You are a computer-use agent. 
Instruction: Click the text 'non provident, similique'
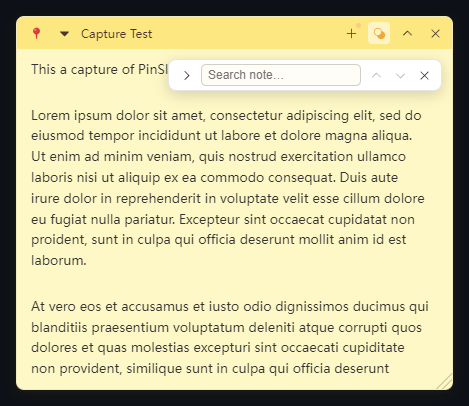107,369
